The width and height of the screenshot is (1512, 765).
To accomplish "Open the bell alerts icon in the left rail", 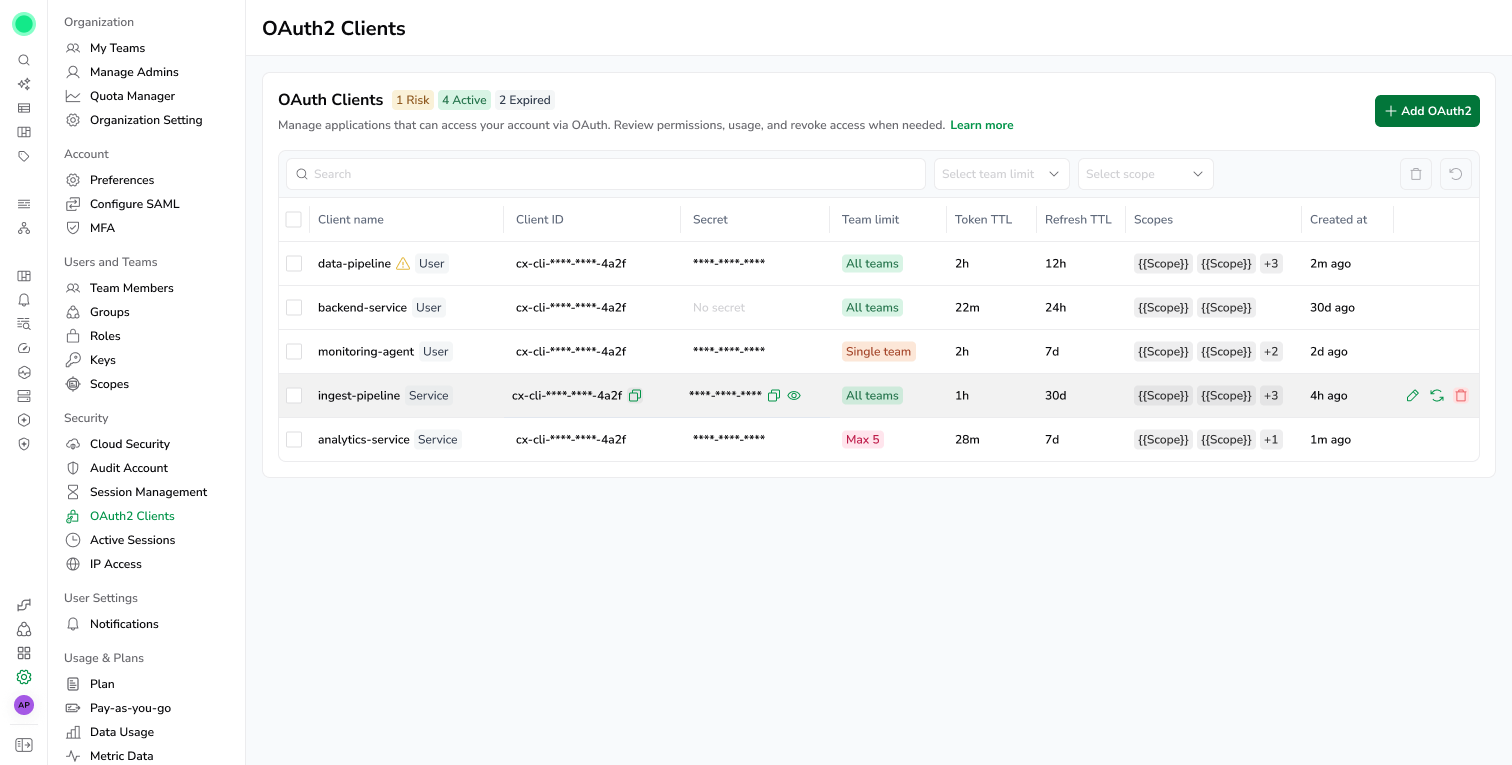I will [24, 300].
